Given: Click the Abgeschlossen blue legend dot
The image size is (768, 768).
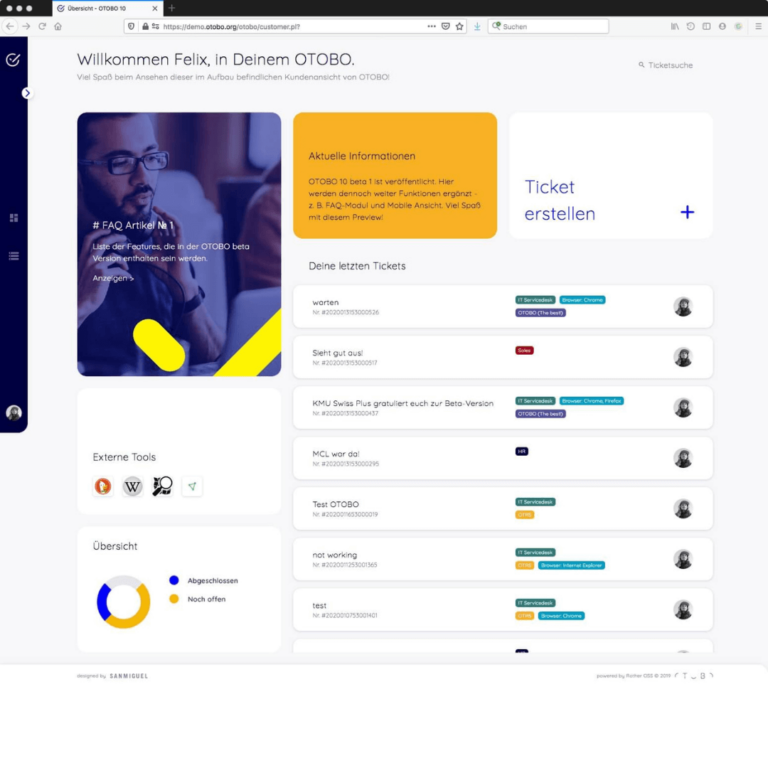Looking at the screenshot, I should coord(174,580).
